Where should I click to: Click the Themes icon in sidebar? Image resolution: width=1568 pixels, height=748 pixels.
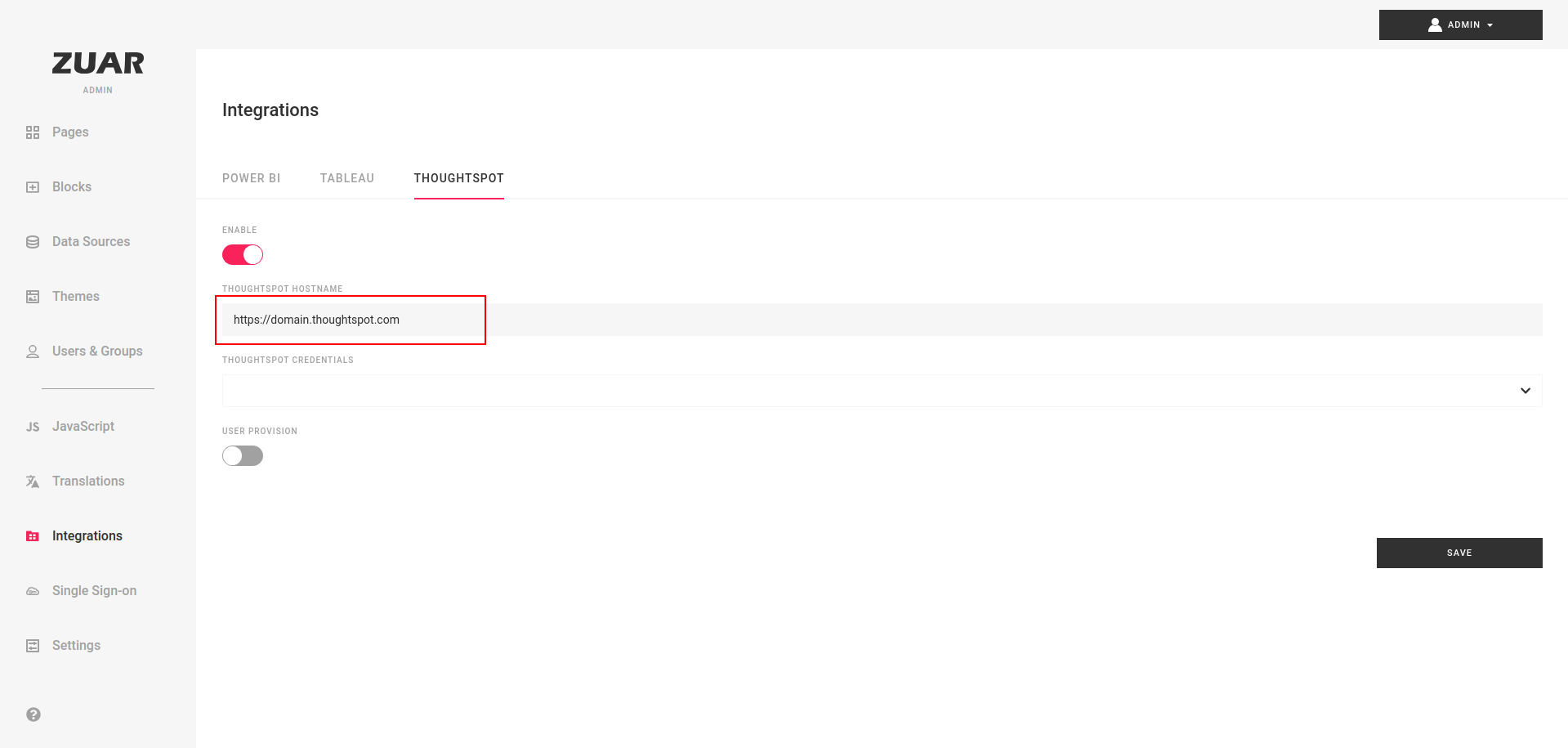[x=33, y=297]
